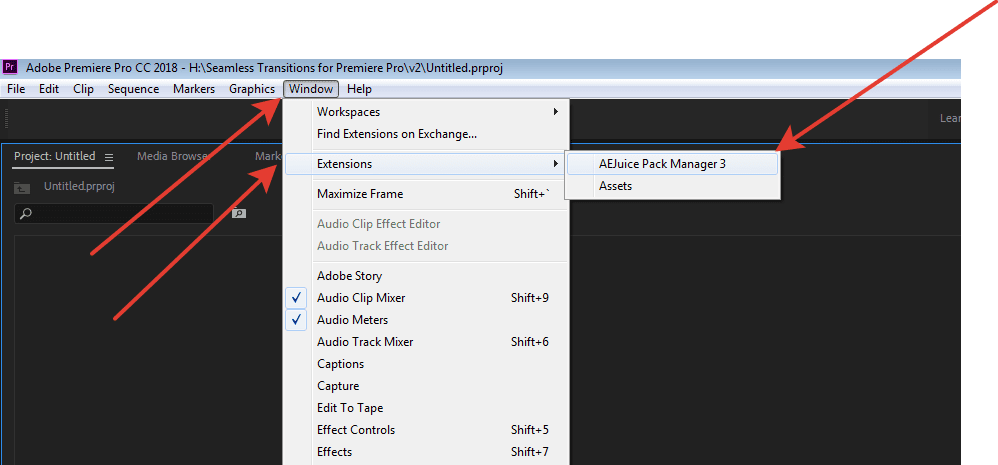Click the bin folder icon
This screenshot has width=998, height=465.
(22, 187)
